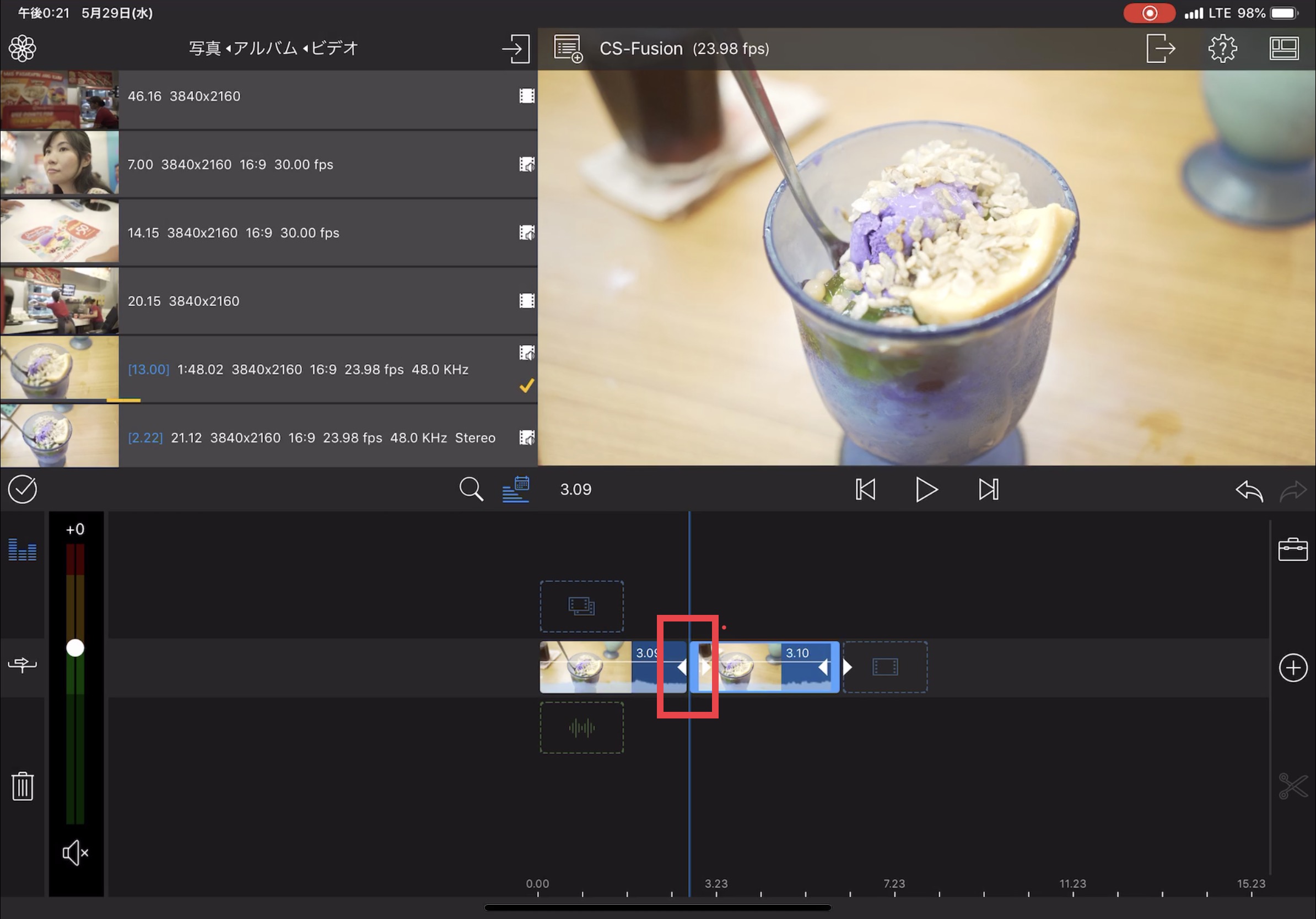Toggle the calendar clip sort mode

pyautogui.click(x=516, y=489)
